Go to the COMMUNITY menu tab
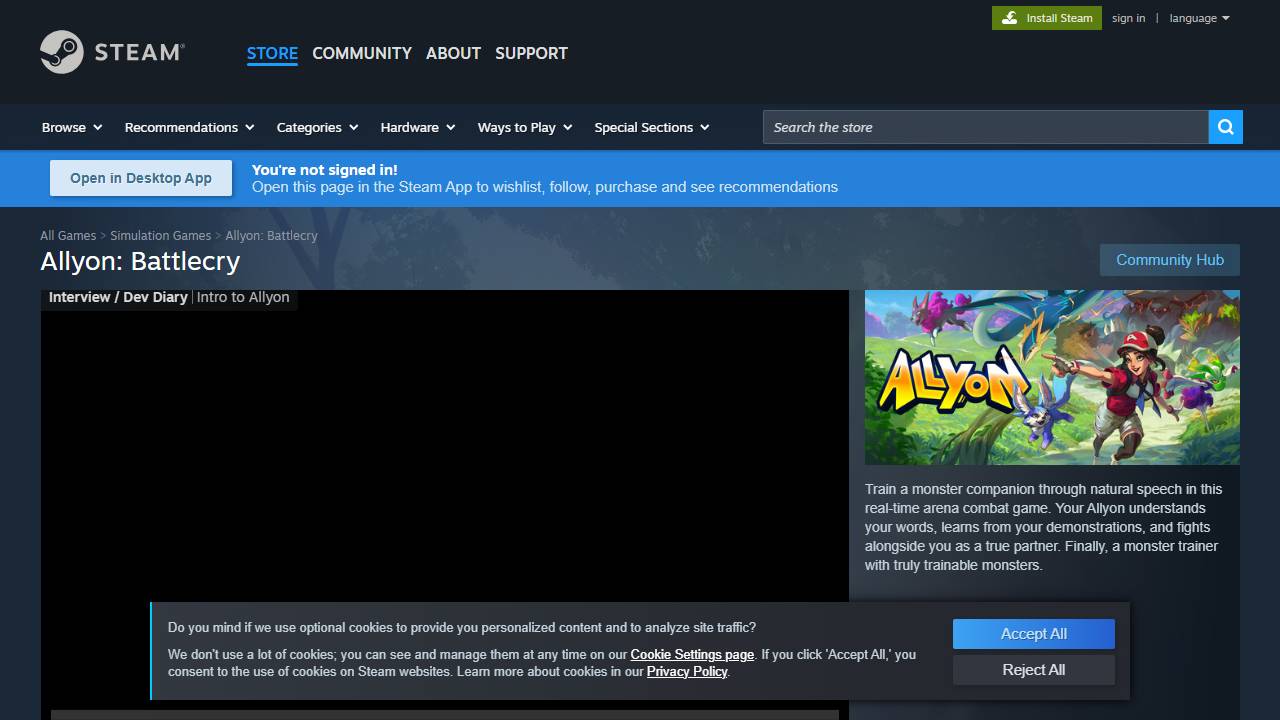This screenshot has height=720, width=1280. point(362,53)
